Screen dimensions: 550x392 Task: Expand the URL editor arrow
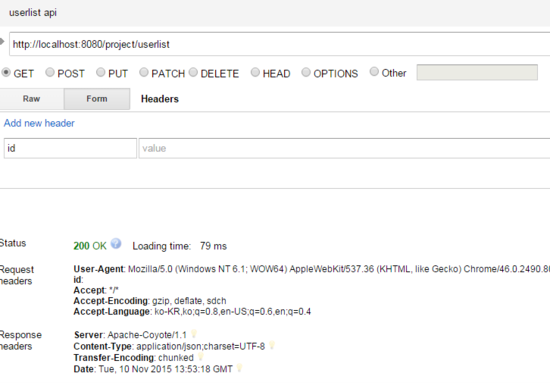tap(2, 42)
